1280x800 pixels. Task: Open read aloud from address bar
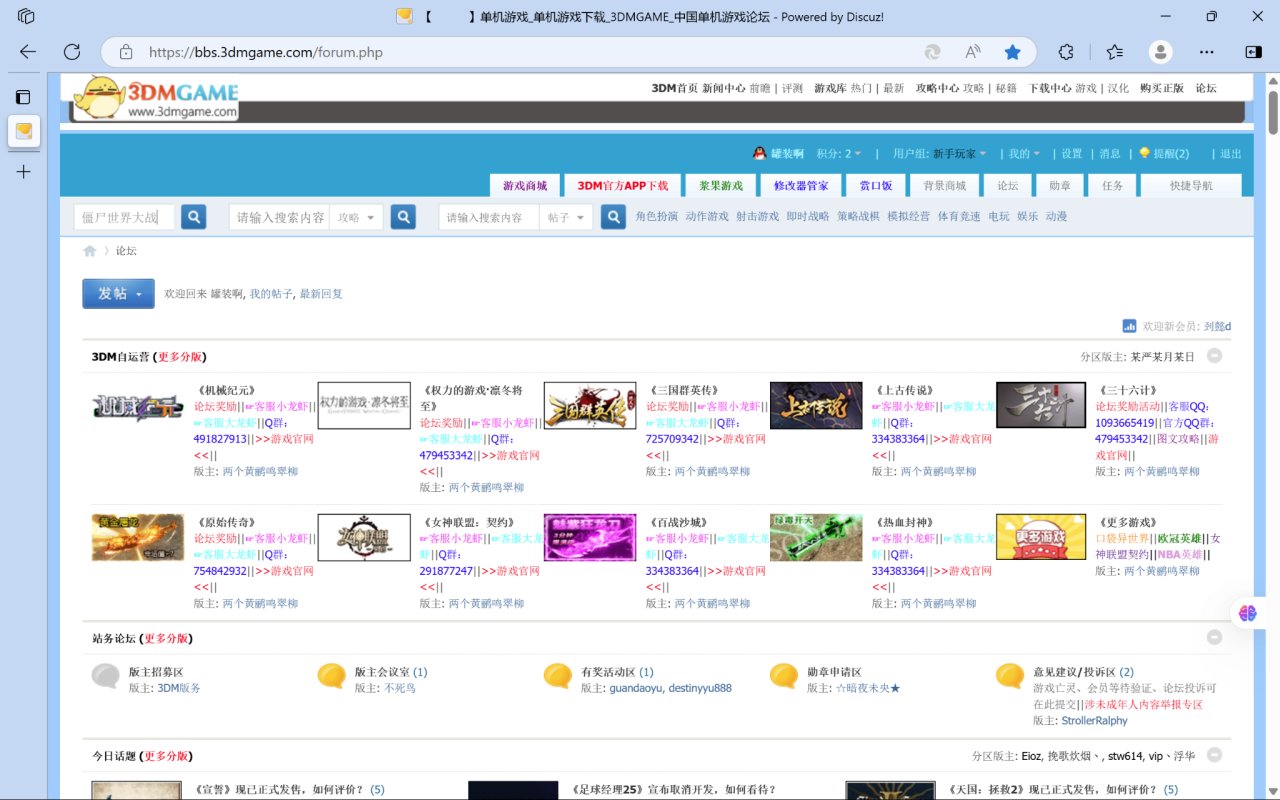973,52
